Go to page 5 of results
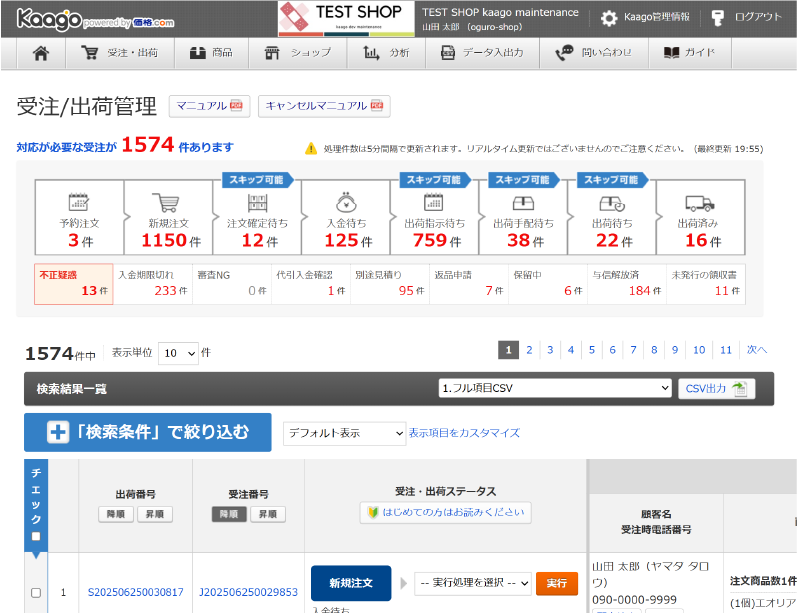This screenshot has height=613, width=797. pos(592,350)
